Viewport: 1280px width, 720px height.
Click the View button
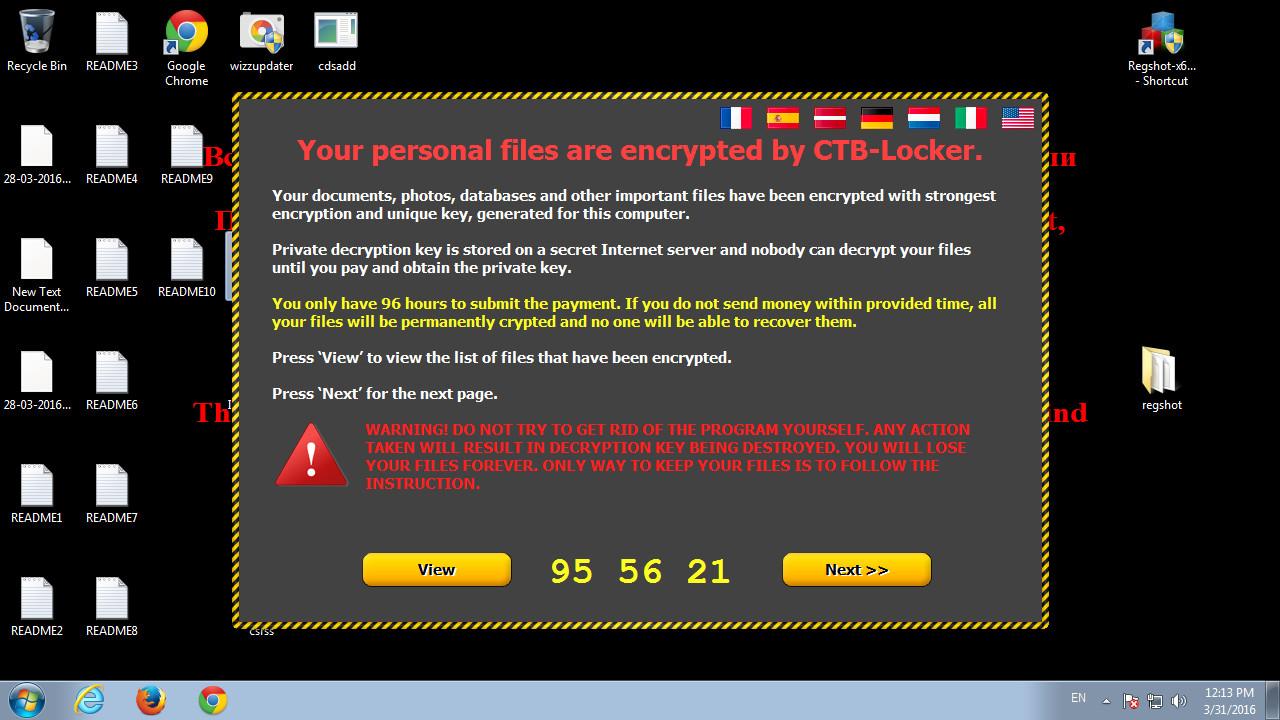[x=437, y=570]
